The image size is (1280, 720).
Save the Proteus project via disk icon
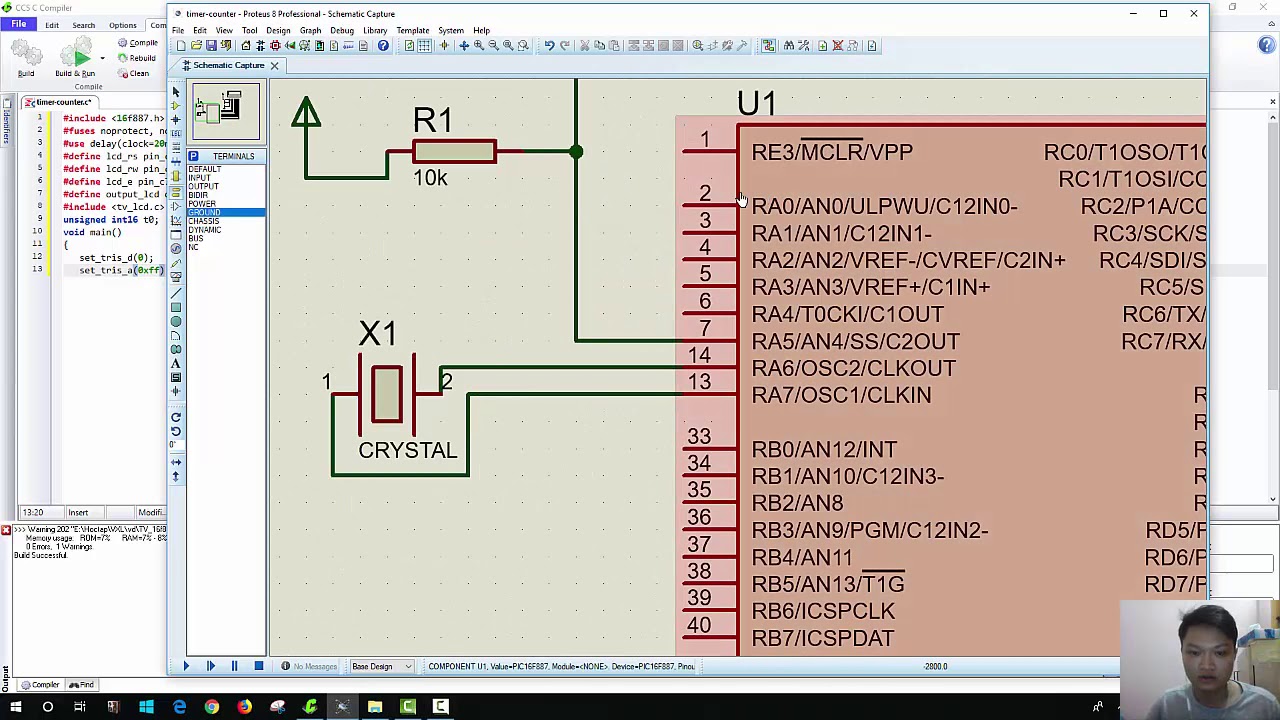tap(211, 46)
